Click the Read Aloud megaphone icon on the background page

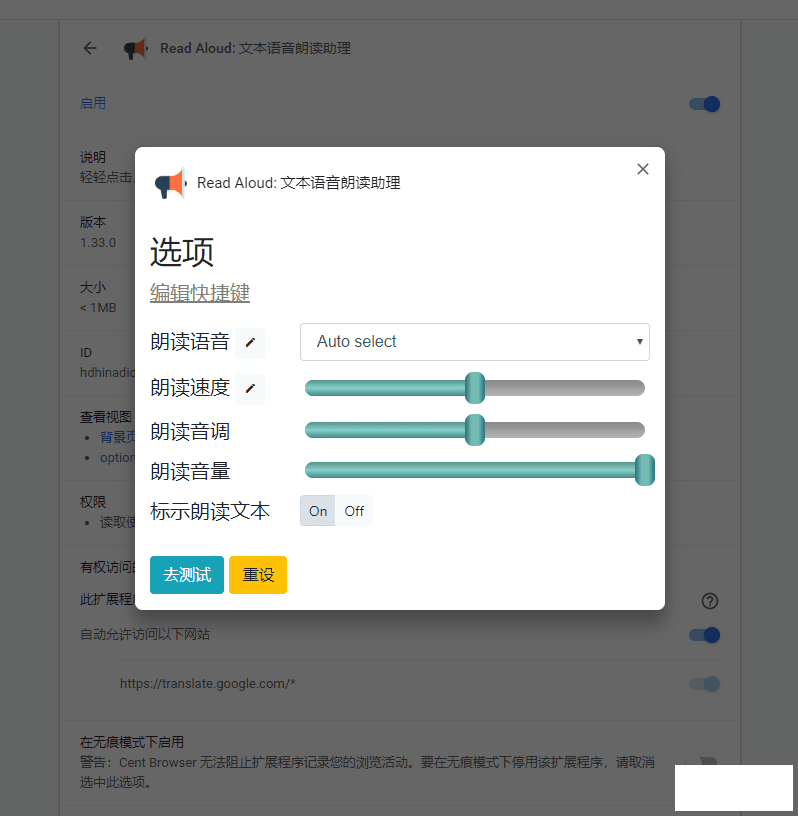[x=135, y=48]
